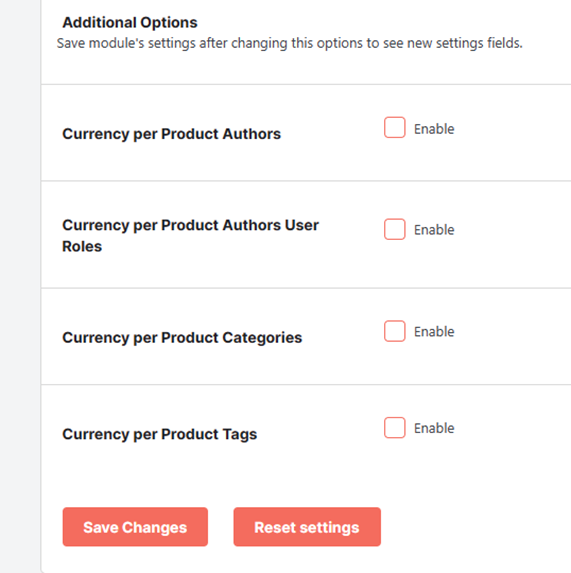Screen dimensions: 571x573
Task: Click the Additional Options heading
Action: coord(130,23)
